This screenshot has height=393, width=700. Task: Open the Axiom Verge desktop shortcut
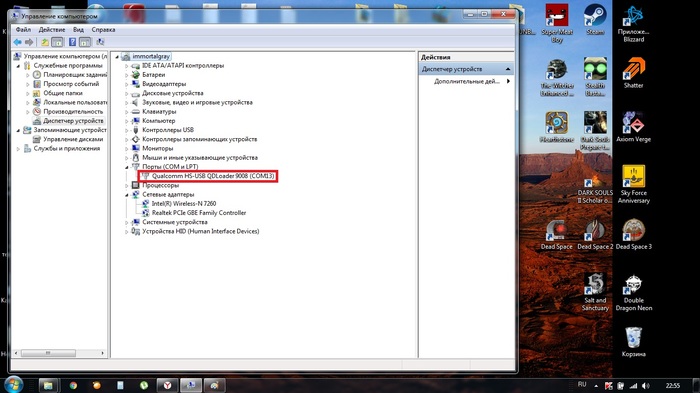point(633,127)
